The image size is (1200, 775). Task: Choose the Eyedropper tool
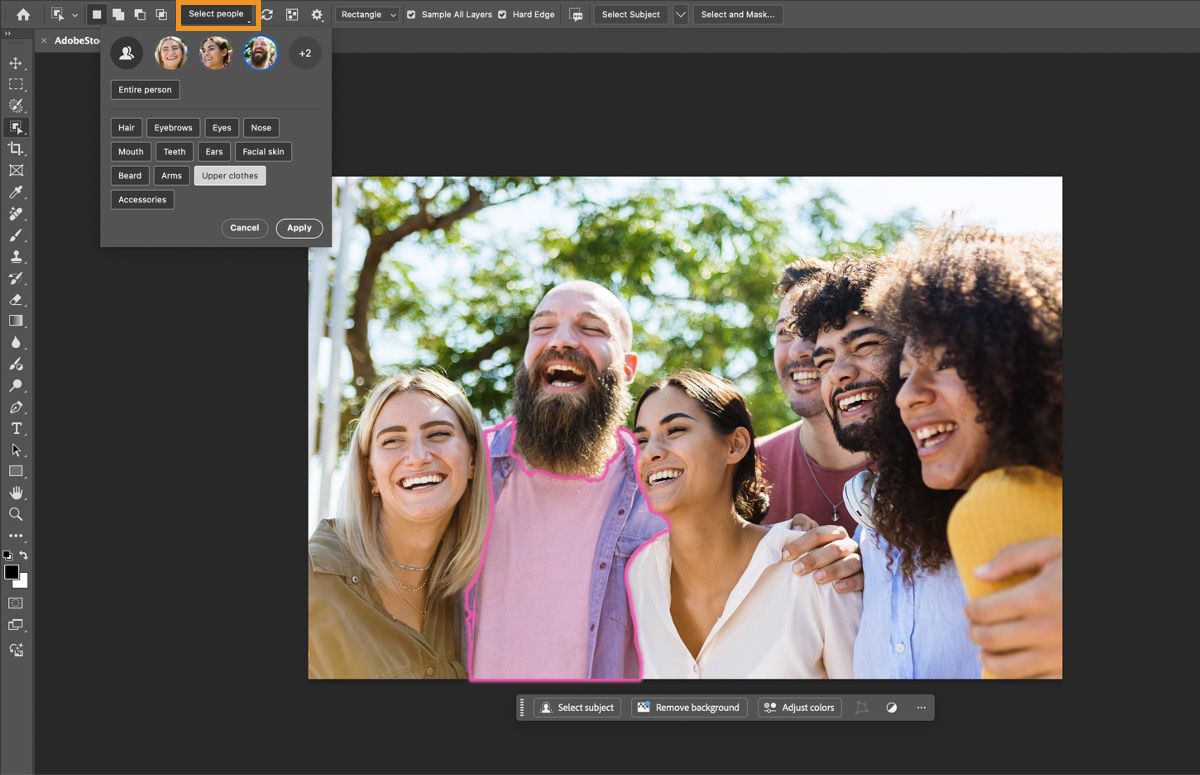16,192
